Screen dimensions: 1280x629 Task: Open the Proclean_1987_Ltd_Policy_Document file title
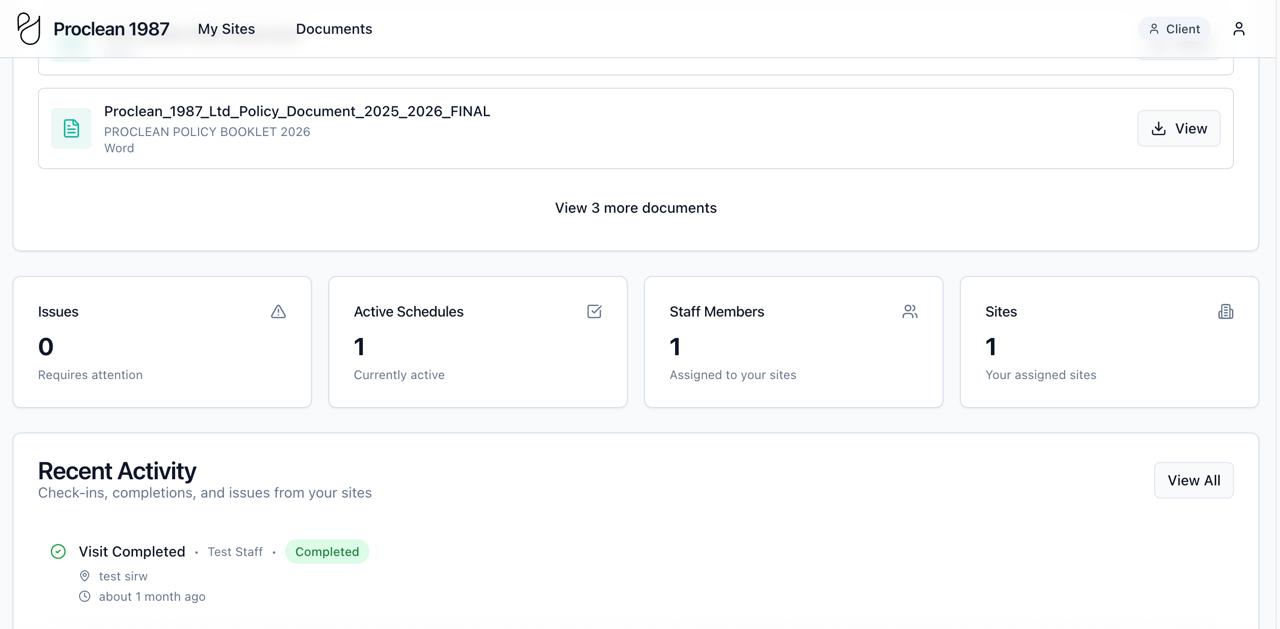[297, 111]
